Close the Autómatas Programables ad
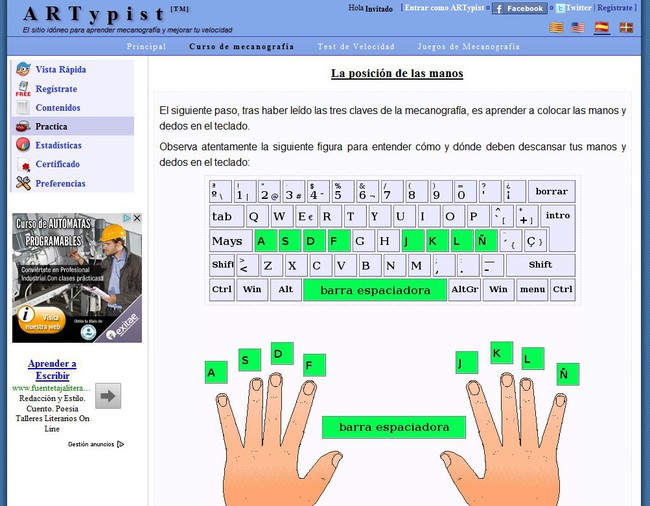This screenshot has height=506, width=650. (x=137, y=218)
